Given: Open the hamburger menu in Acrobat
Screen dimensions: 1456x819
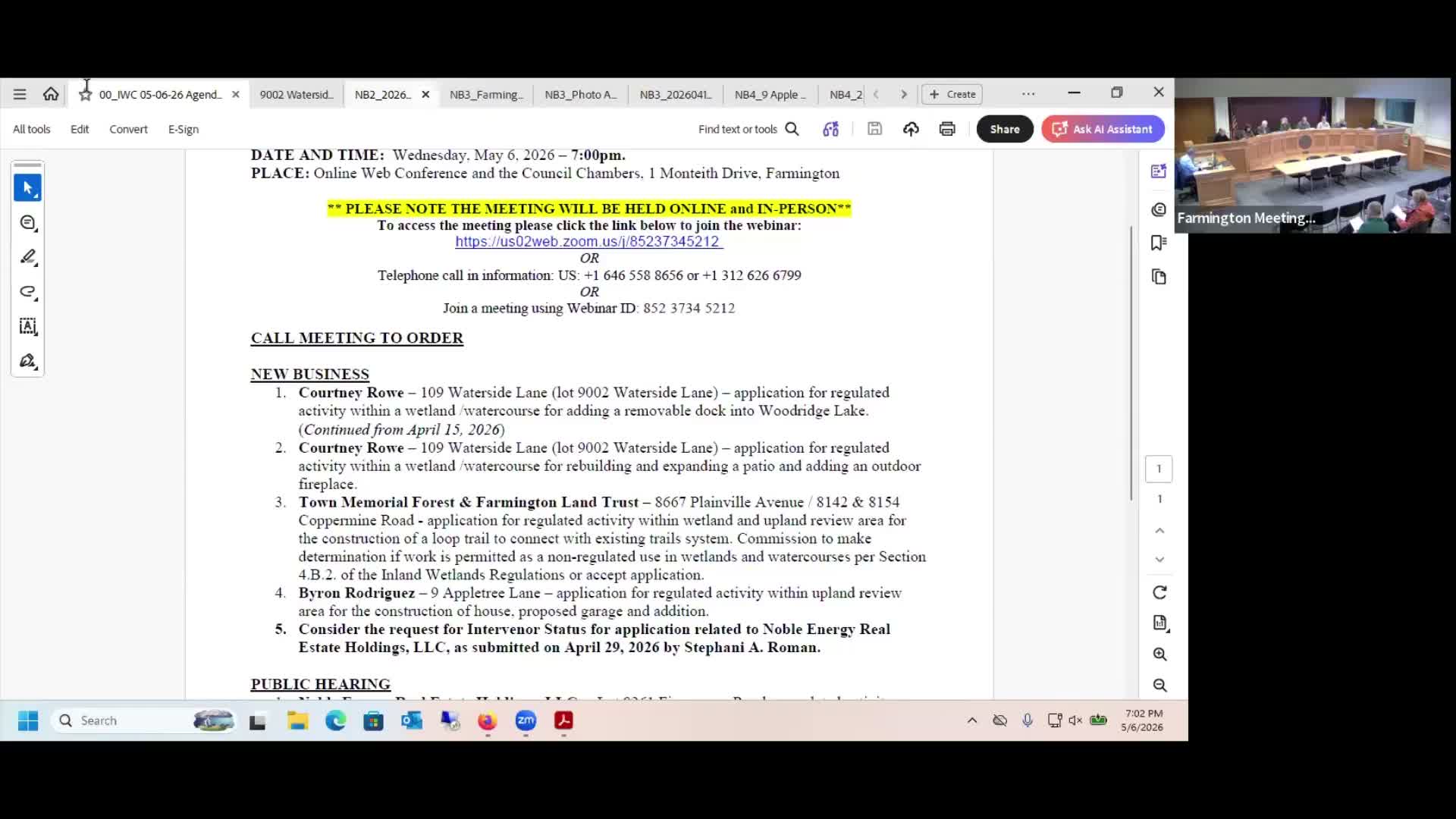Looking at the screenshot, I should click(x=20, y=94).
